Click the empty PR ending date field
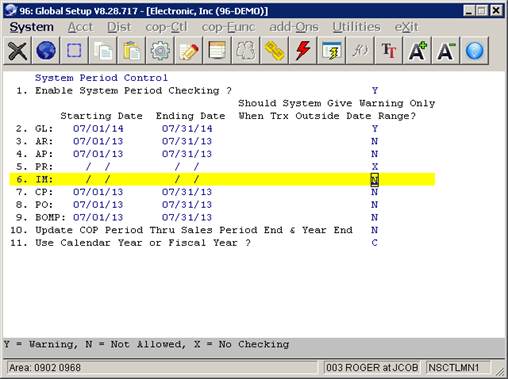Screen dimensions: 508x379 [x=187, y=166]
